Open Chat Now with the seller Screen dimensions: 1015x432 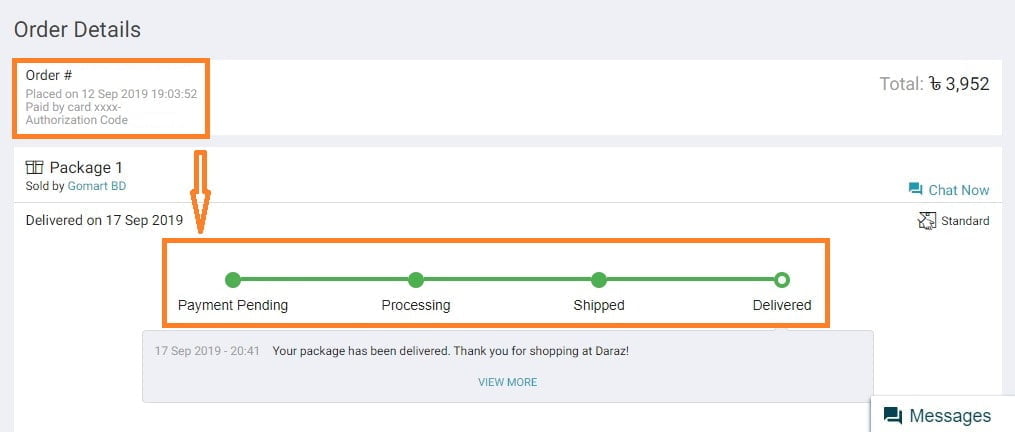tap(958, 190)
